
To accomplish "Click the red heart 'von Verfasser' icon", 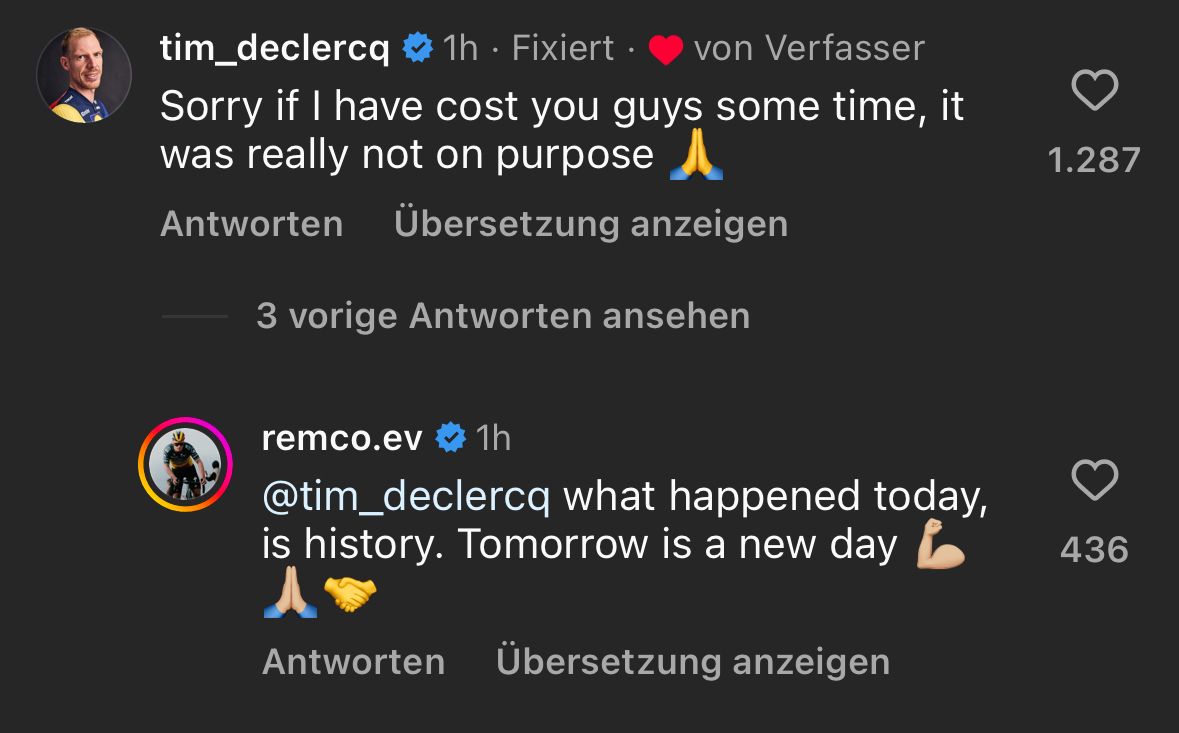I will 665,50.
